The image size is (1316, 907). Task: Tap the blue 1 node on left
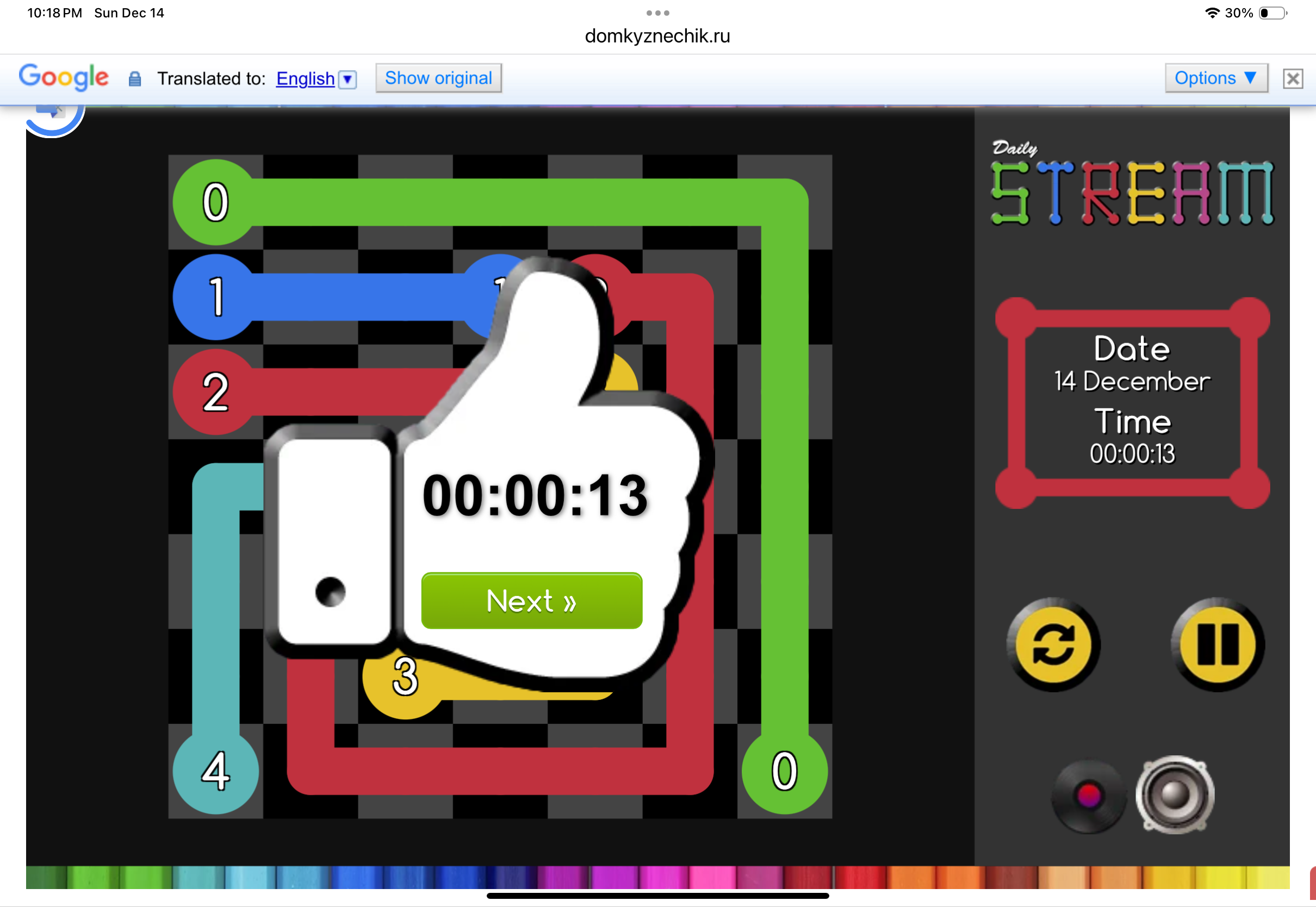coord(215,297)
